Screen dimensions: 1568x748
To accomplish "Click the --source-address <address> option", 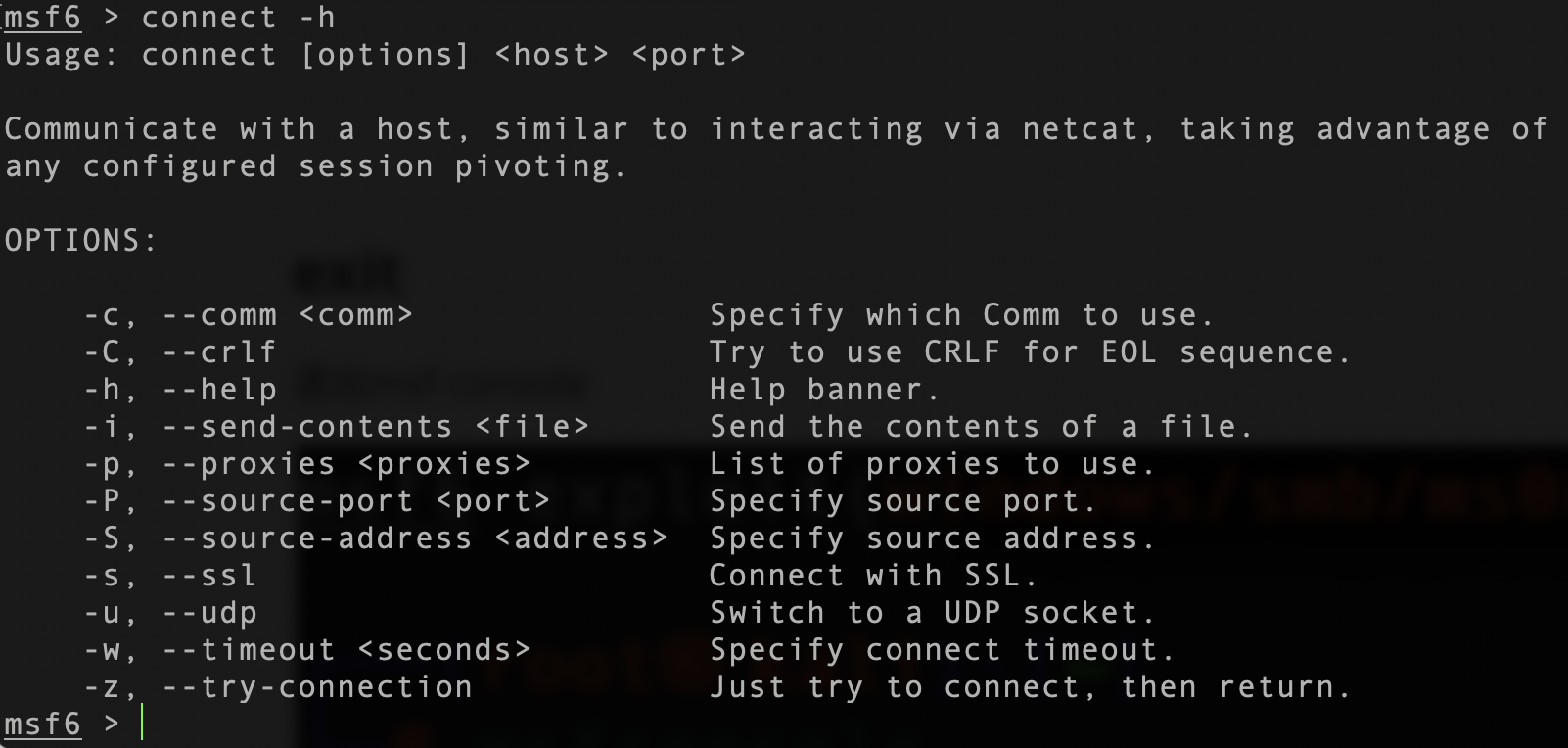I will tap(415, 538).
